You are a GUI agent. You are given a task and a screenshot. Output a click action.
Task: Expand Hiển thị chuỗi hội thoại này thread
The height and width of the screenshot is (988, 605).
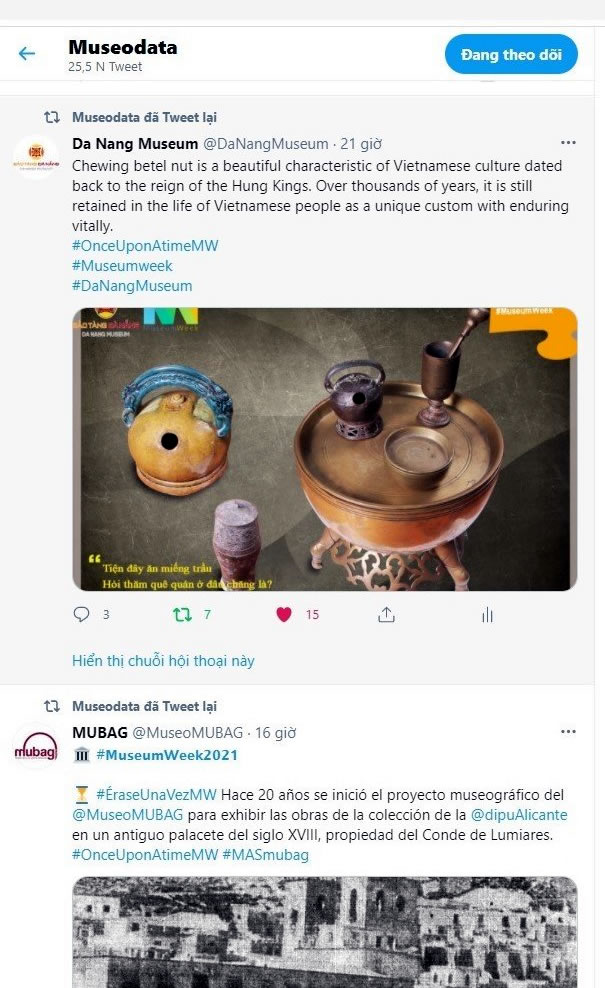pyautogui.click(x=163, y=660)
